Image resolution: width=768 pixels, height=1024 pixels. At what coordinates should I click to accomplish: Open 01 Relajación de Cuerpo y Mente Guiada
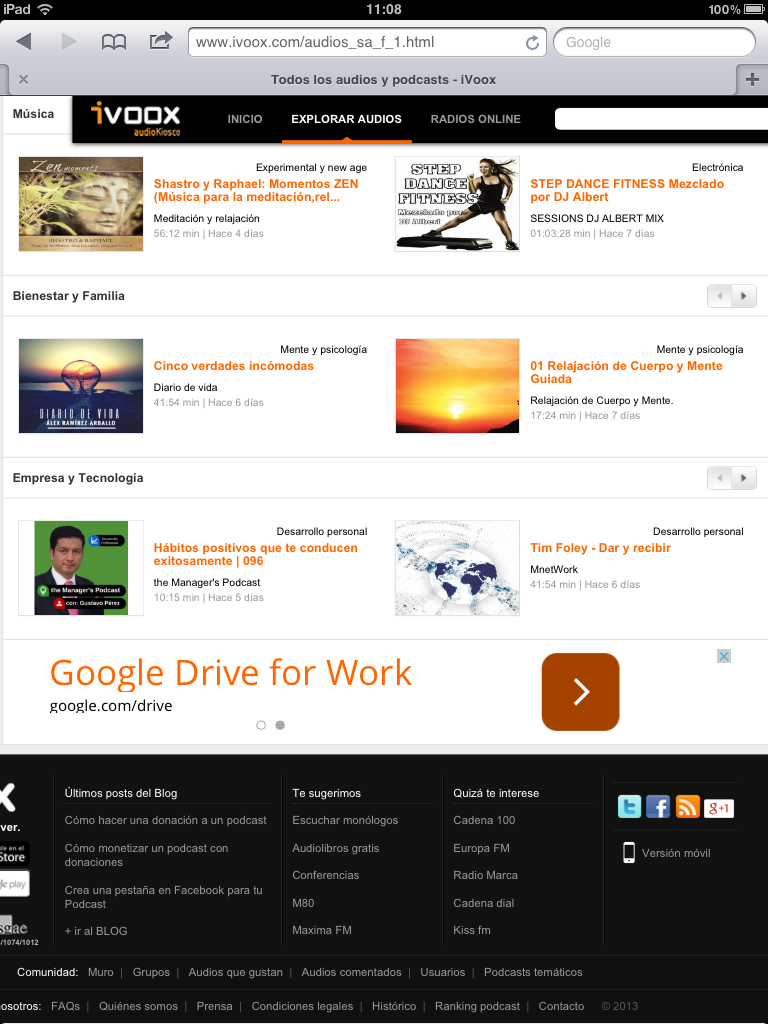tap(626, 373)
